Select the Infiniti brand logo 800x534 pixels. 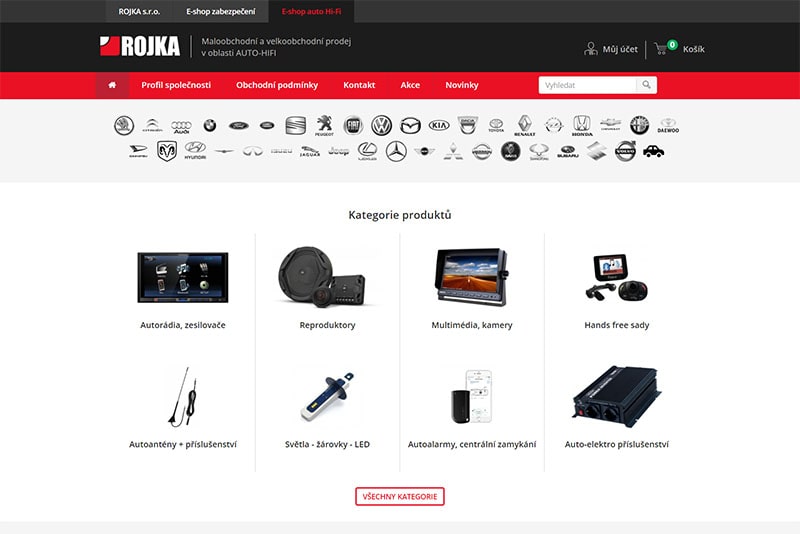tap(253, 151)
